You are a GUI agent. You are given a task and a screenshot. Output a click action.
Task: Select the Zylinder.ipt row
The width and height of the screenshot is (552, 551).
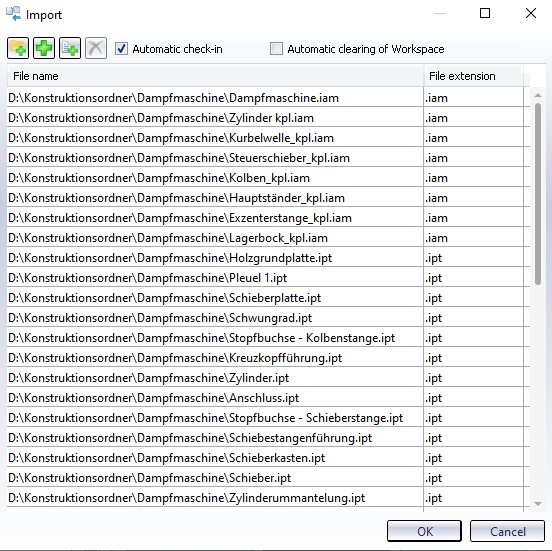click(x=268, y=378)
